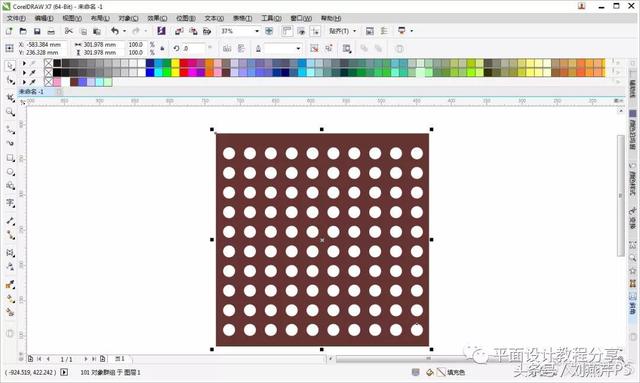640x383 pixels.
Task: Choose the Crop tool in toolbox
Action: click(10, 98)
